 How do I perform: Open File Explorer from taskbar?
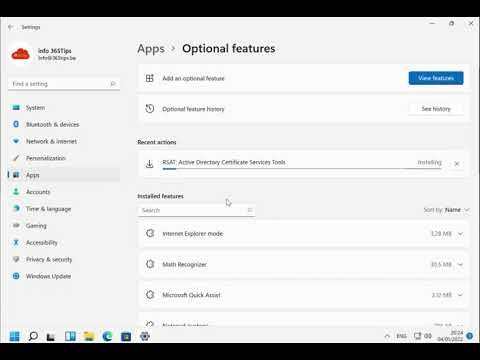click(89, 336)
